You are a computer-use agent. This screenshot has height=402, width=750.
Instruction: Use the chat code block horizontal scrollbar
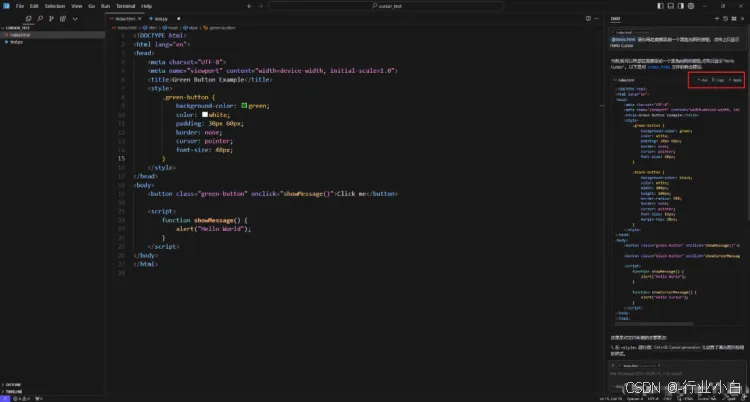click(x=654, y=324)
